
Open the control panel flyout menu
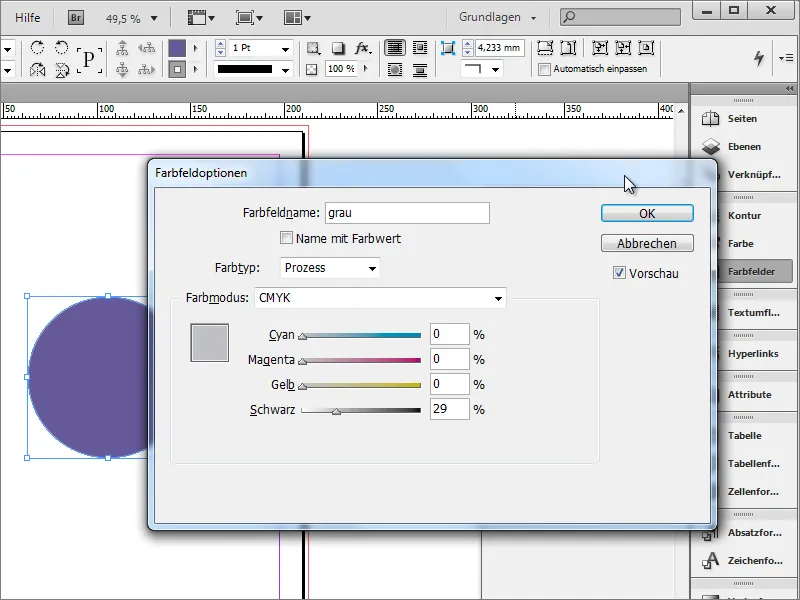pos(786,58)
